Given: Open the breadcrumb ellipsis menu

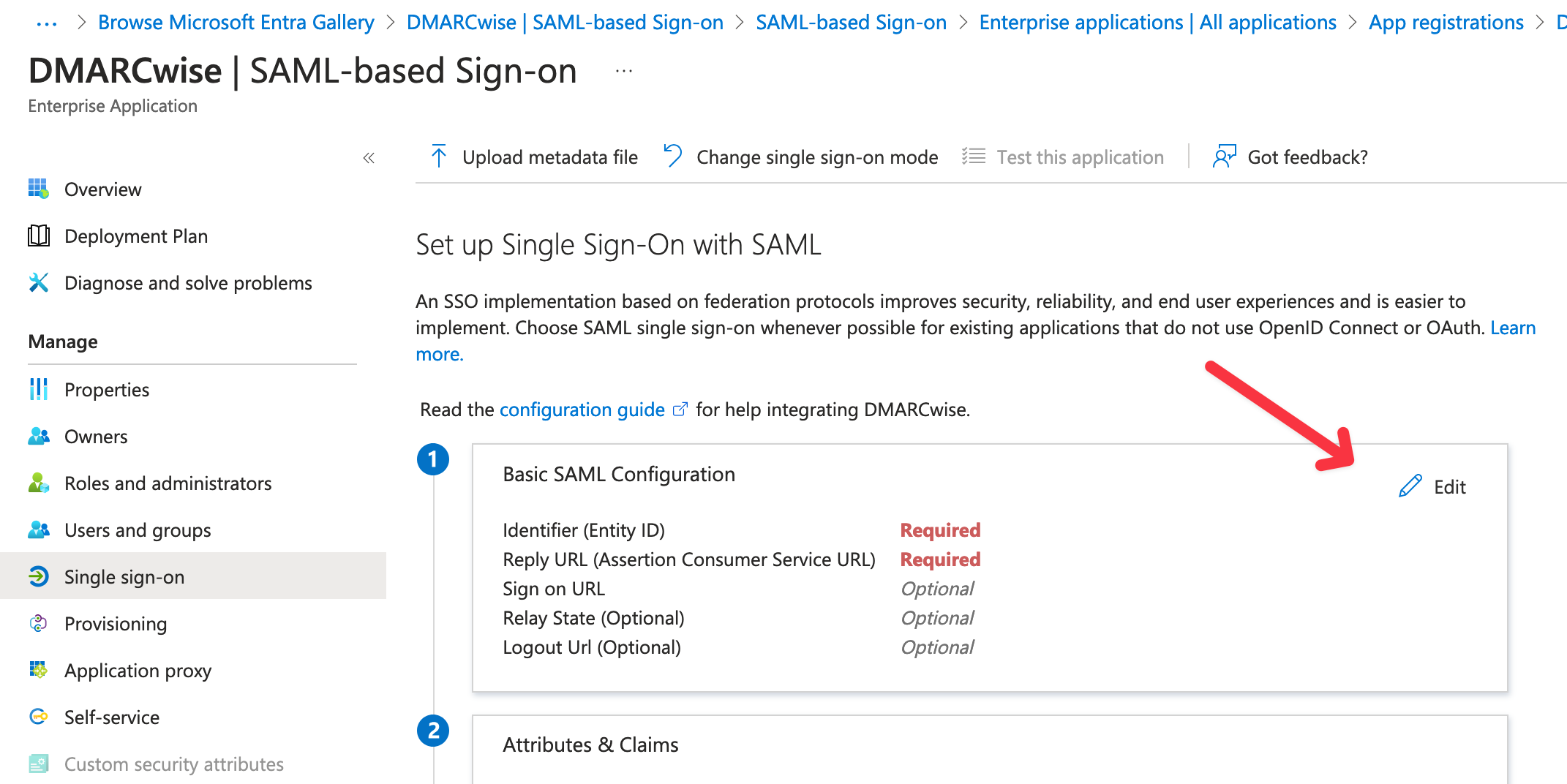Looking at the screenshot, I should click(47, 23).
